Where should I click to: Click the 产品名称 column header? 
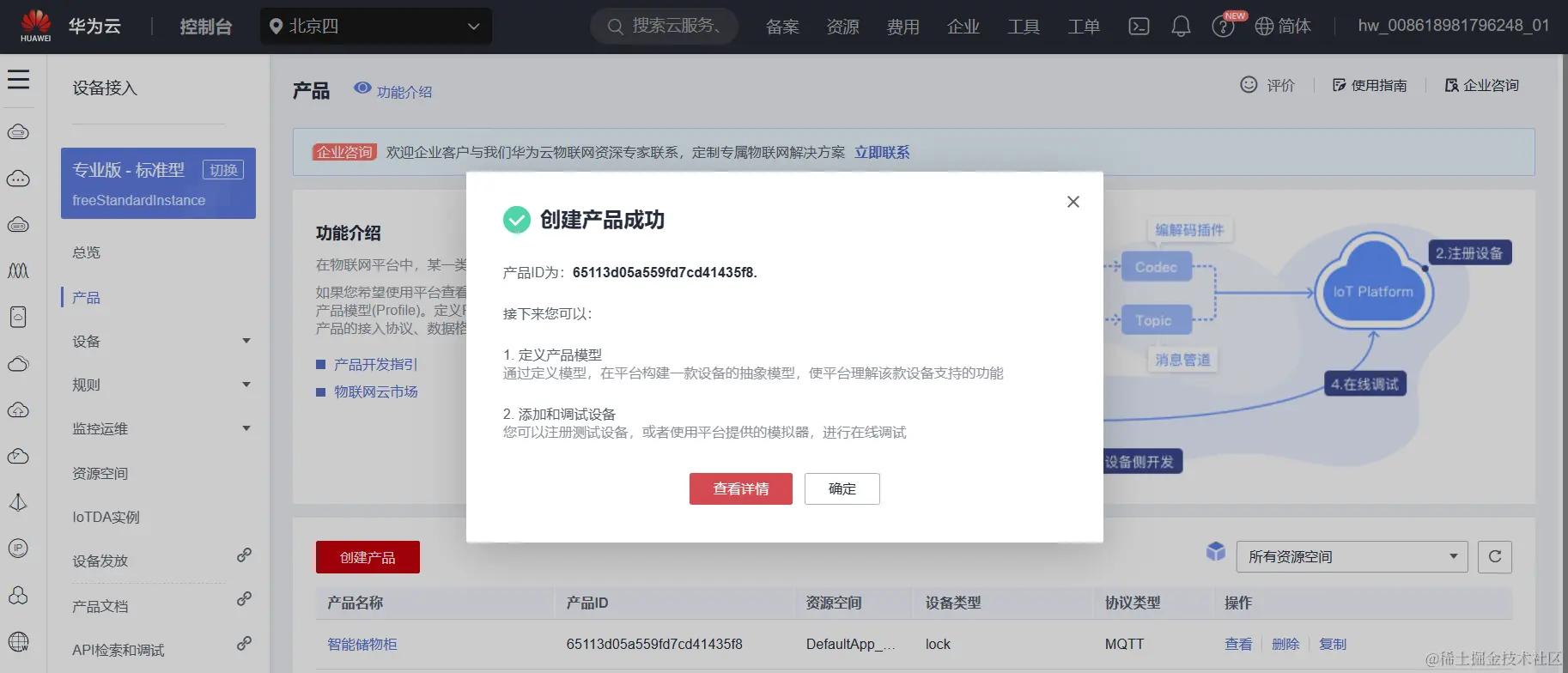coord(355,603)
